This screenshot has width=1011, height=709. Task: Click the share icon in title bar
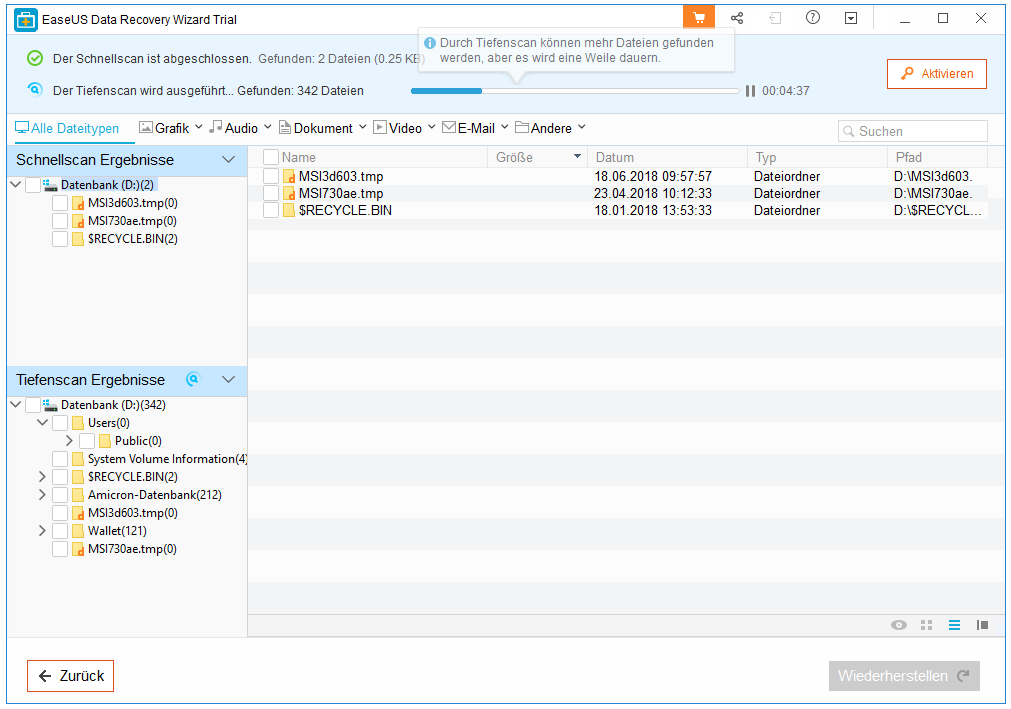pyautogui.click(x=737, y=18)
